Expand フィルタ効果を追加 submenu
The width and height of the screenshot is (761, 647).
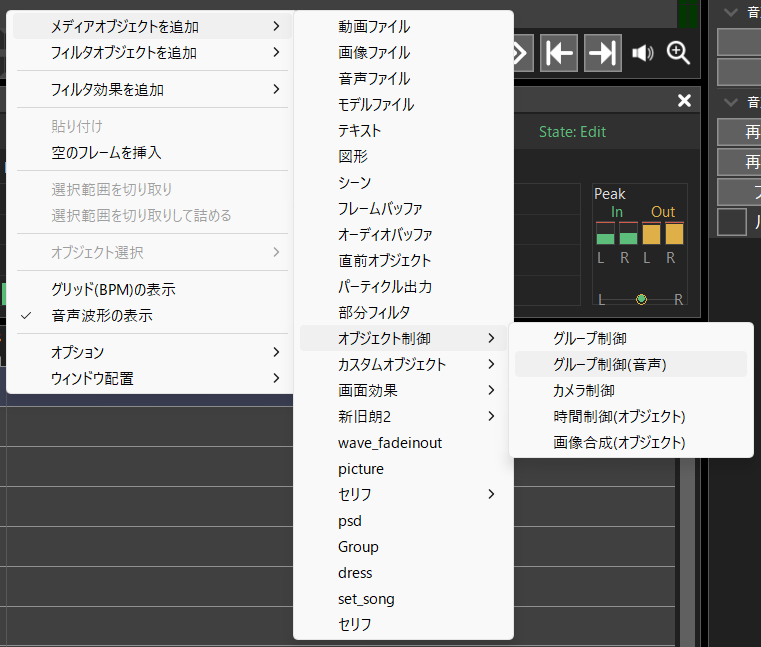pyautogui.click(x=153, y=89)
